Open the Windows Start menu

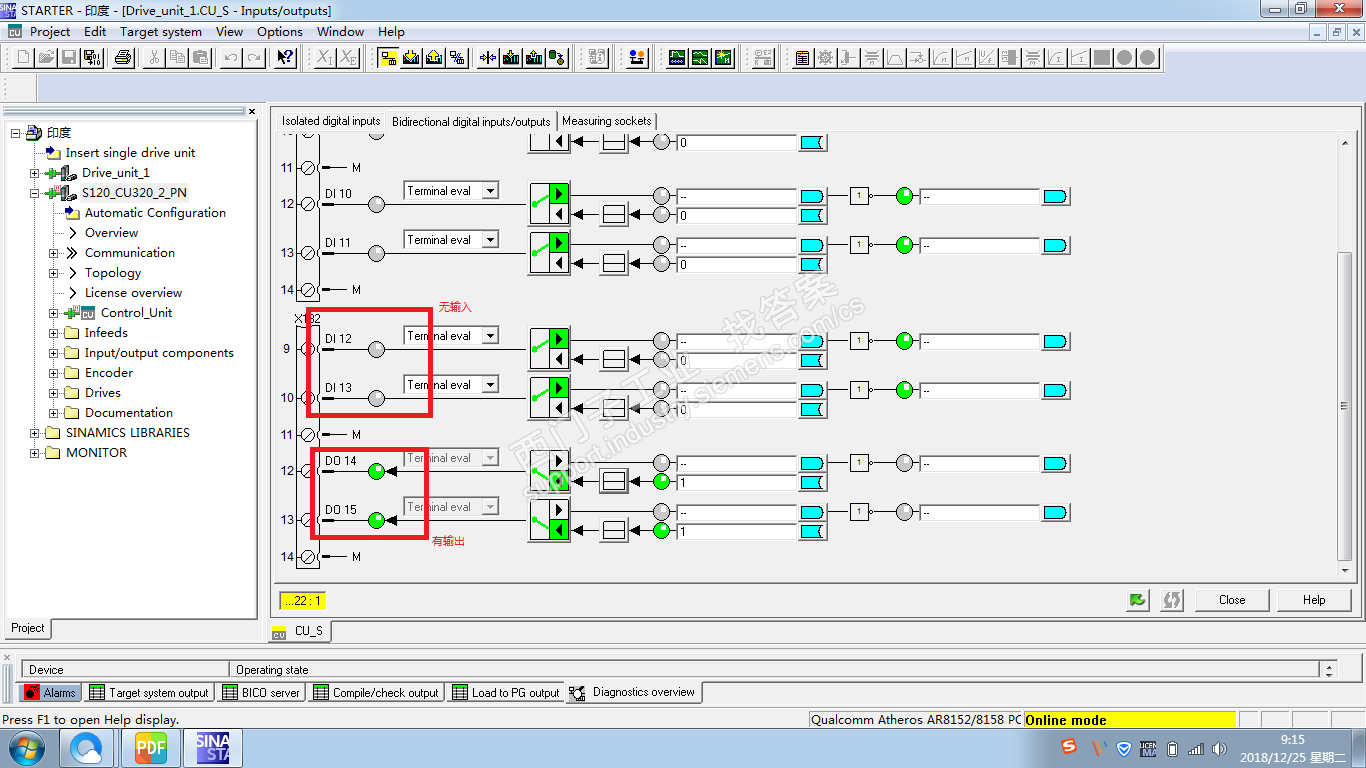coord(25,748)
